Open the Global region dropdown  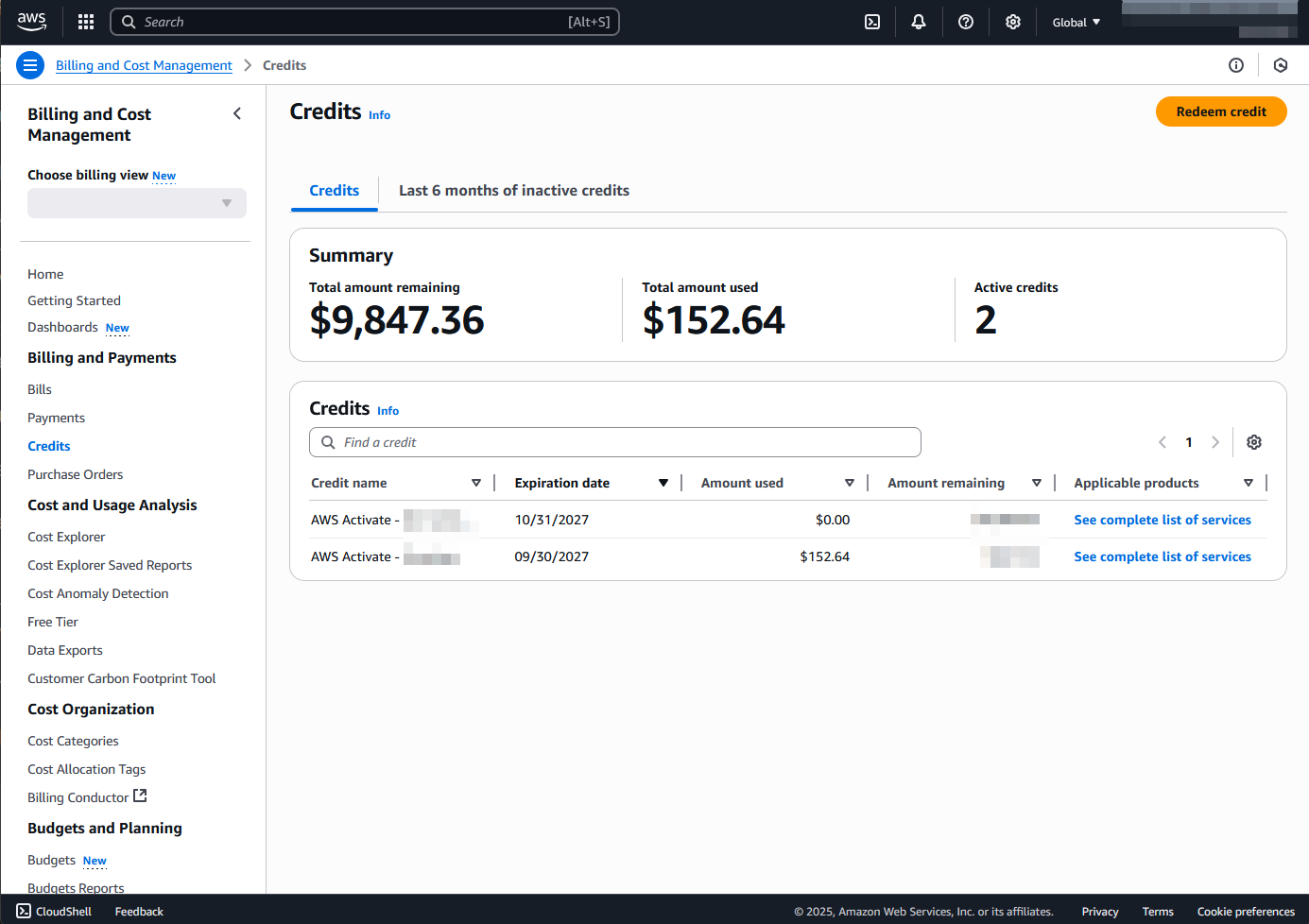[x=1076, y=22]
